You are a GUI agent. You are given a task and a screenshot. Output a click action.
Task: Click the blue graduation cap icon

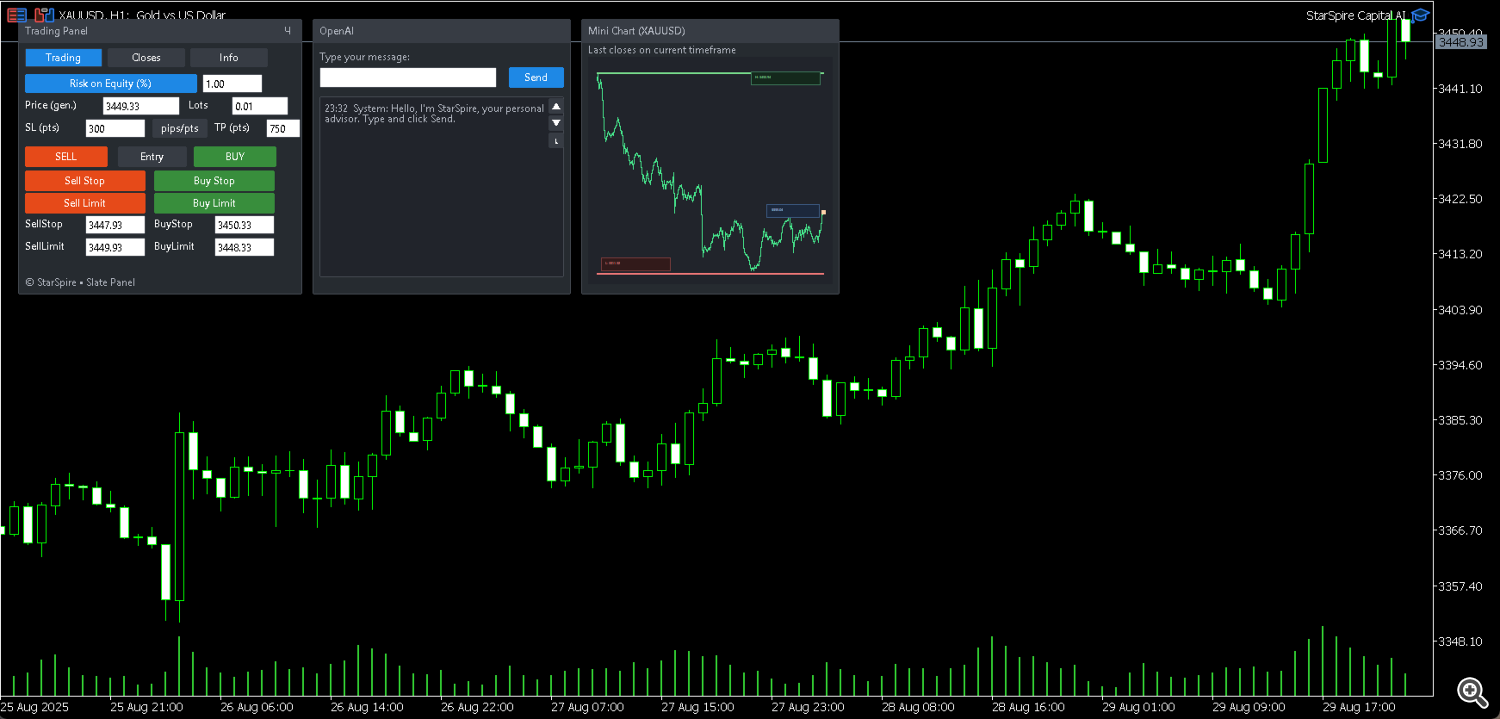pyautogui.click(x=1420, y=15)
